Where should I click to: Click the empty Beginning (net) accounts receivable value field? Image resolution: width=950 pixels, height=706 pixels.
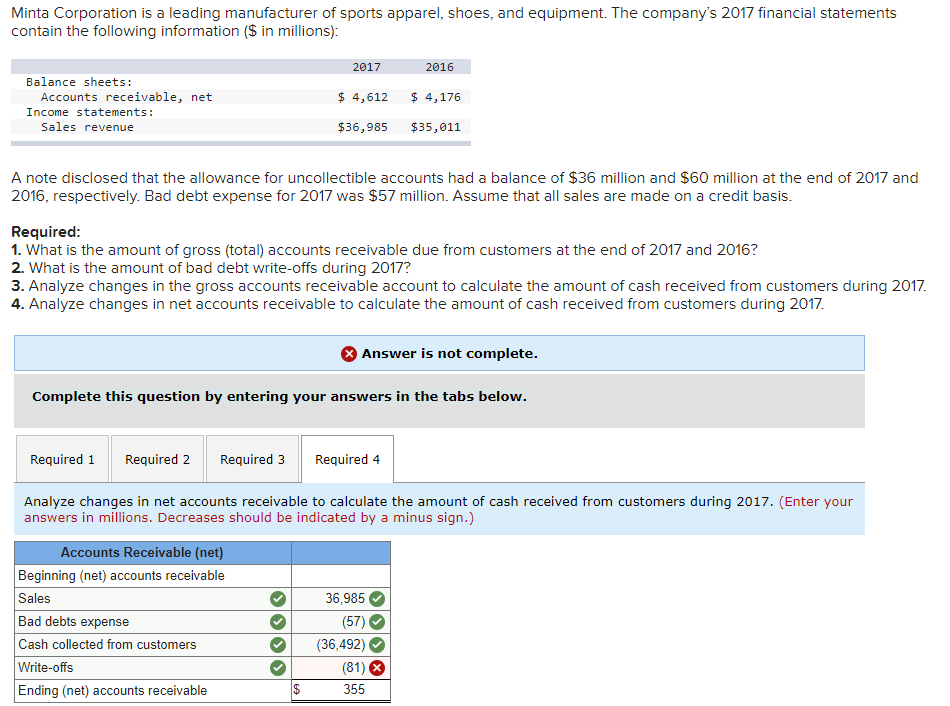pos(340,576)
